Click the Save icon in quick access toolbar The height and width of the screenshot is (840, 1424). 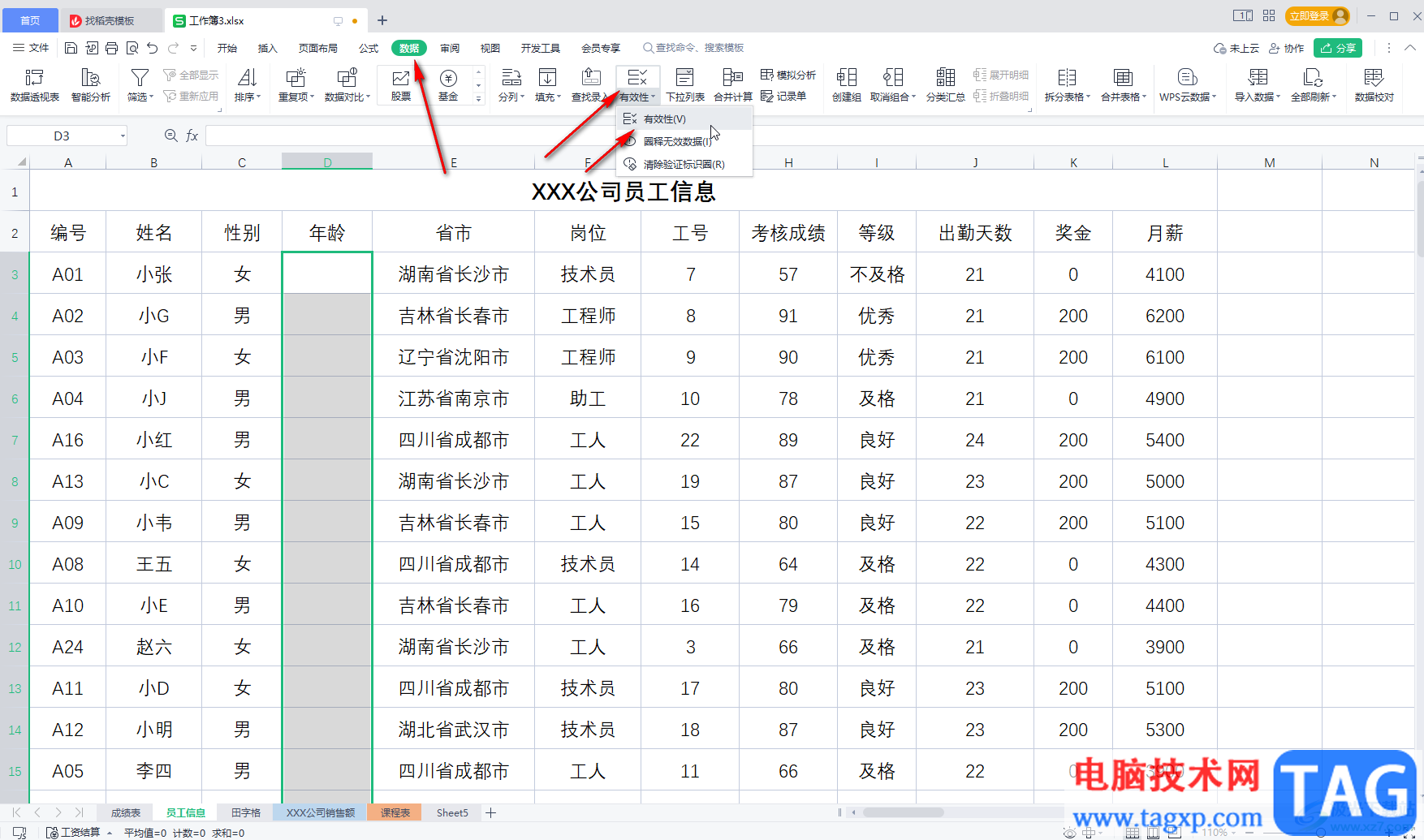pos(71,48)
